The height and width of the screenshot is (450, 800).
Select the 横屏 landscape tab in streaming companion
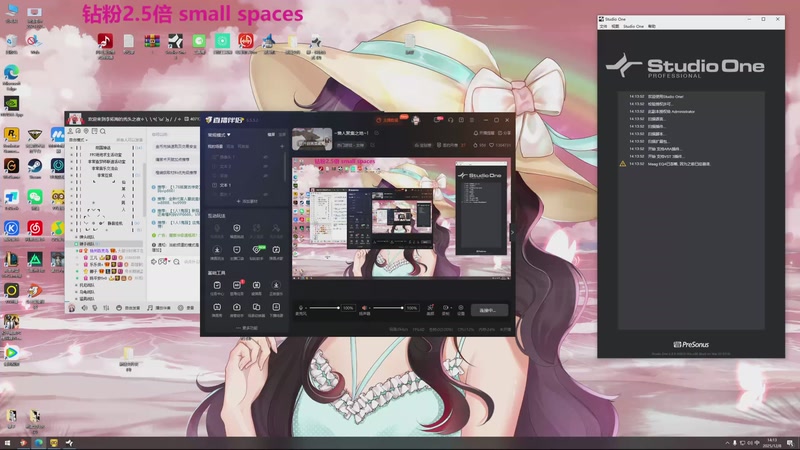(x=271, y=135)
